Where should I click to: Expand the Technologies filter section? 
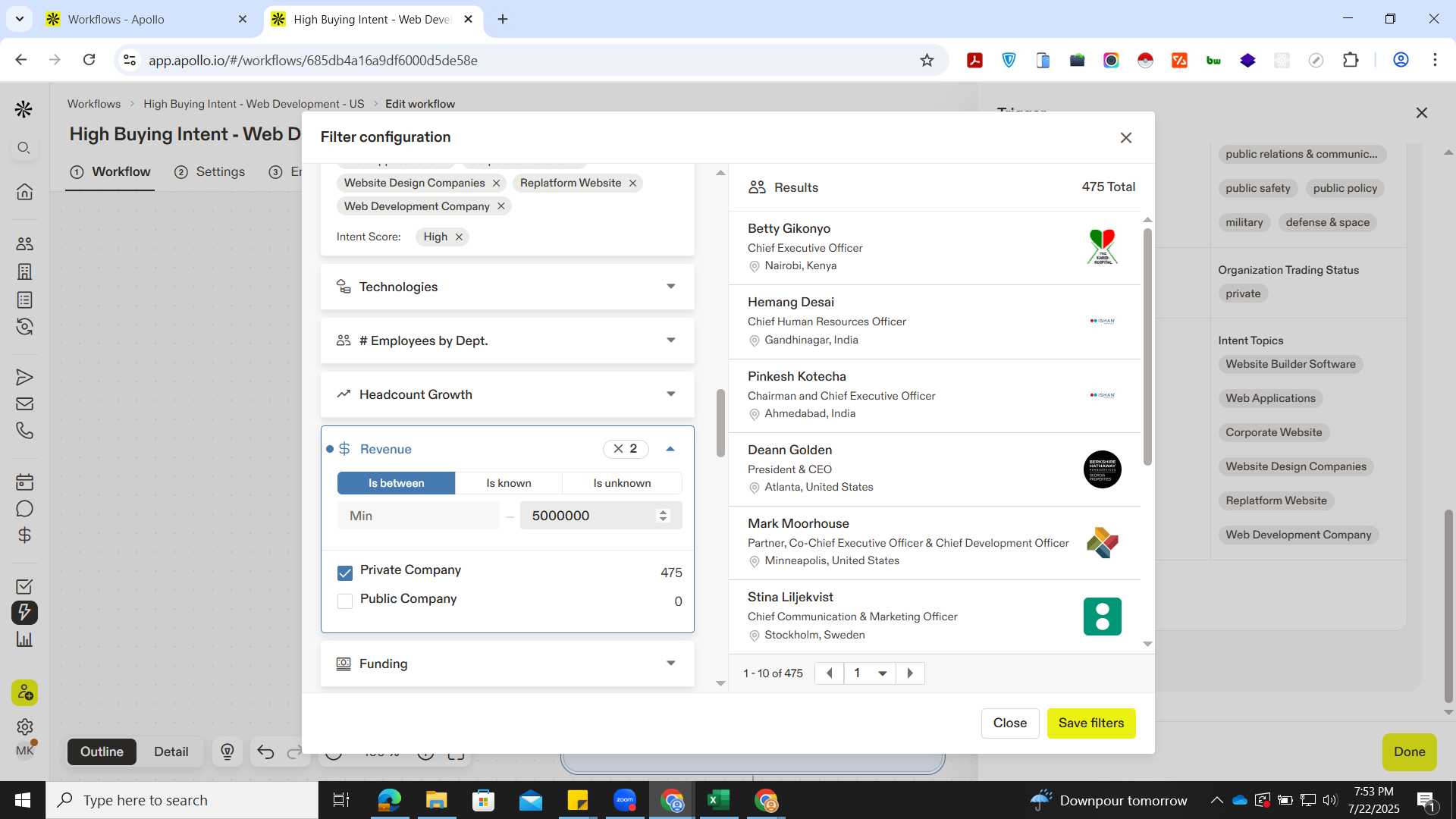(507, 287)
